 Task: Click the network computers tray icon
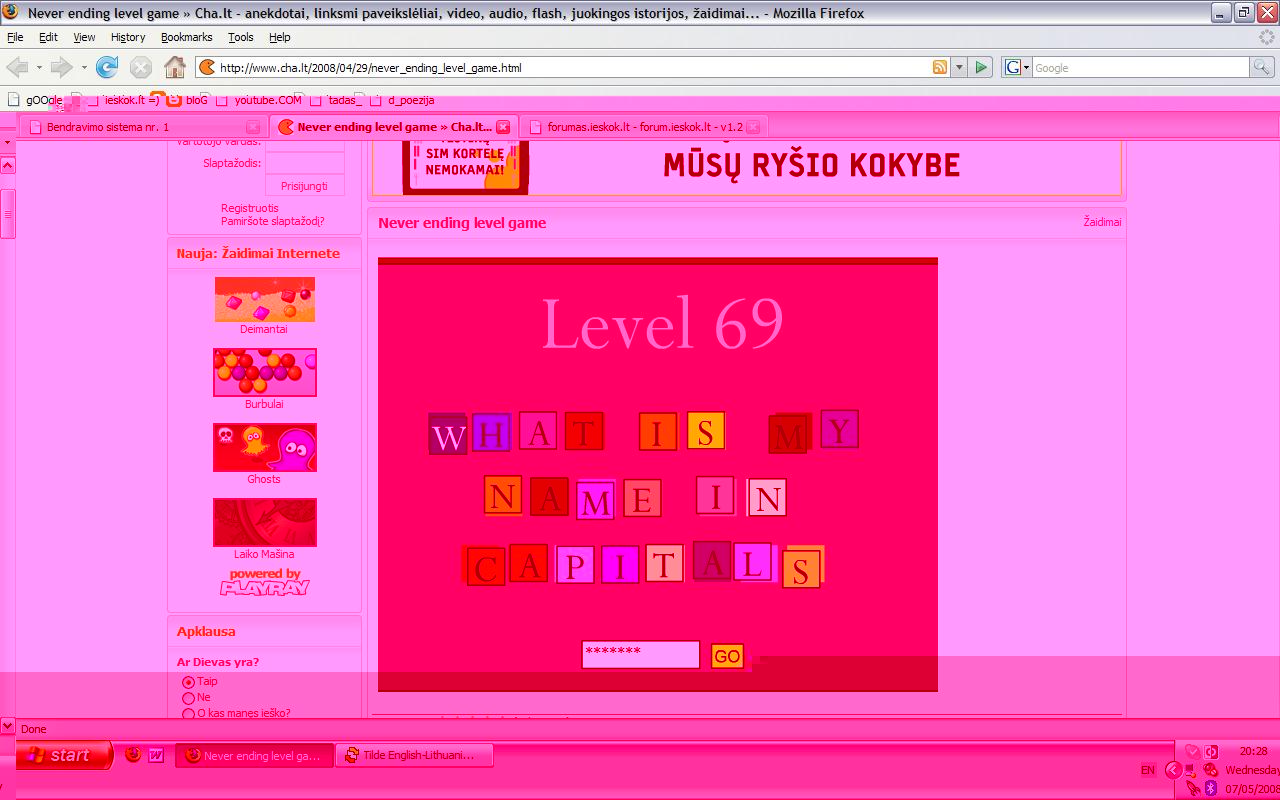pyautogui.click(x=1192, y=770)
